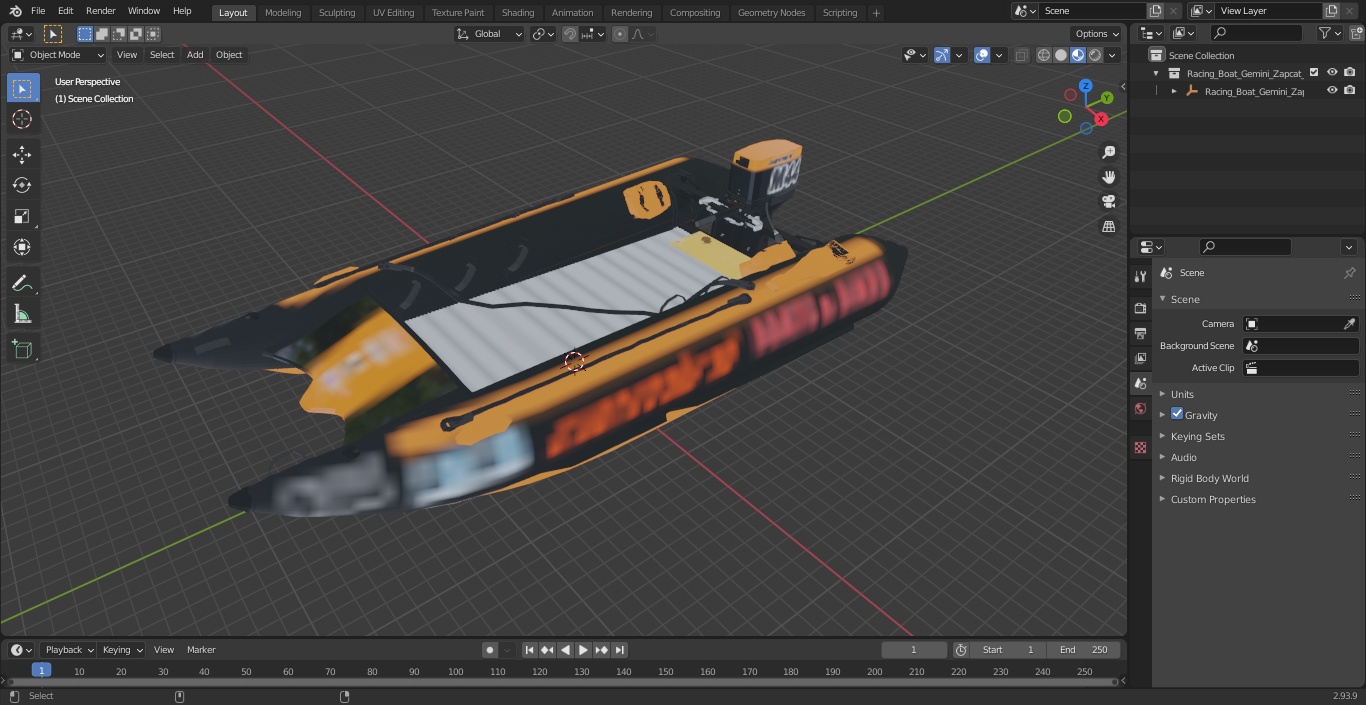The image size is (1366, 705).
Task: Hide the Racing_Boat_Gemini_Zapcat collection via eye icon
Action: click(1332, 72)
